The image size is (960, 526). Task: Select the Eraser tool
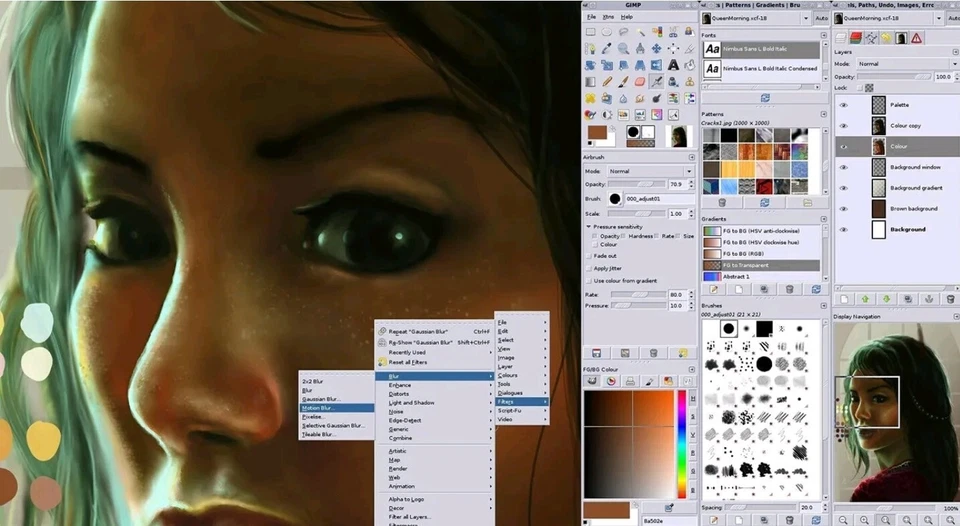pos(640,81)
